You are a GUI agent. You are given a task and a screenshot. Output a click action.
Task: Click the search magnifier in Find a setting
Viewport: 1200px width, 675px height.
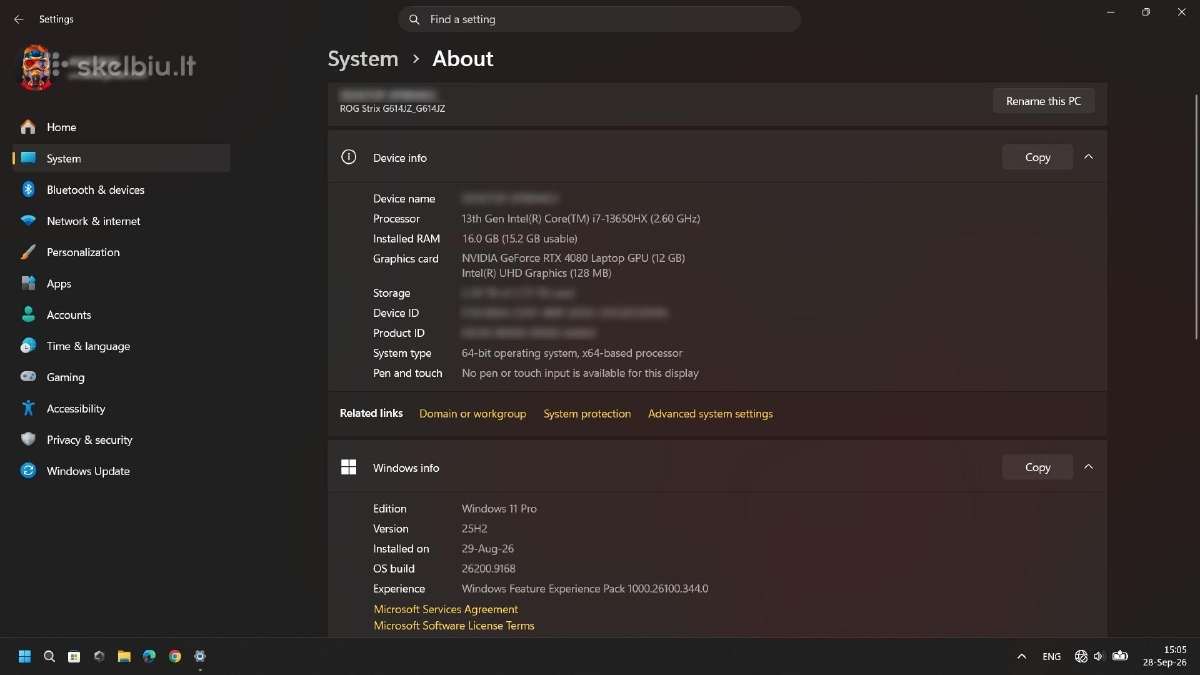pos(414,19)
